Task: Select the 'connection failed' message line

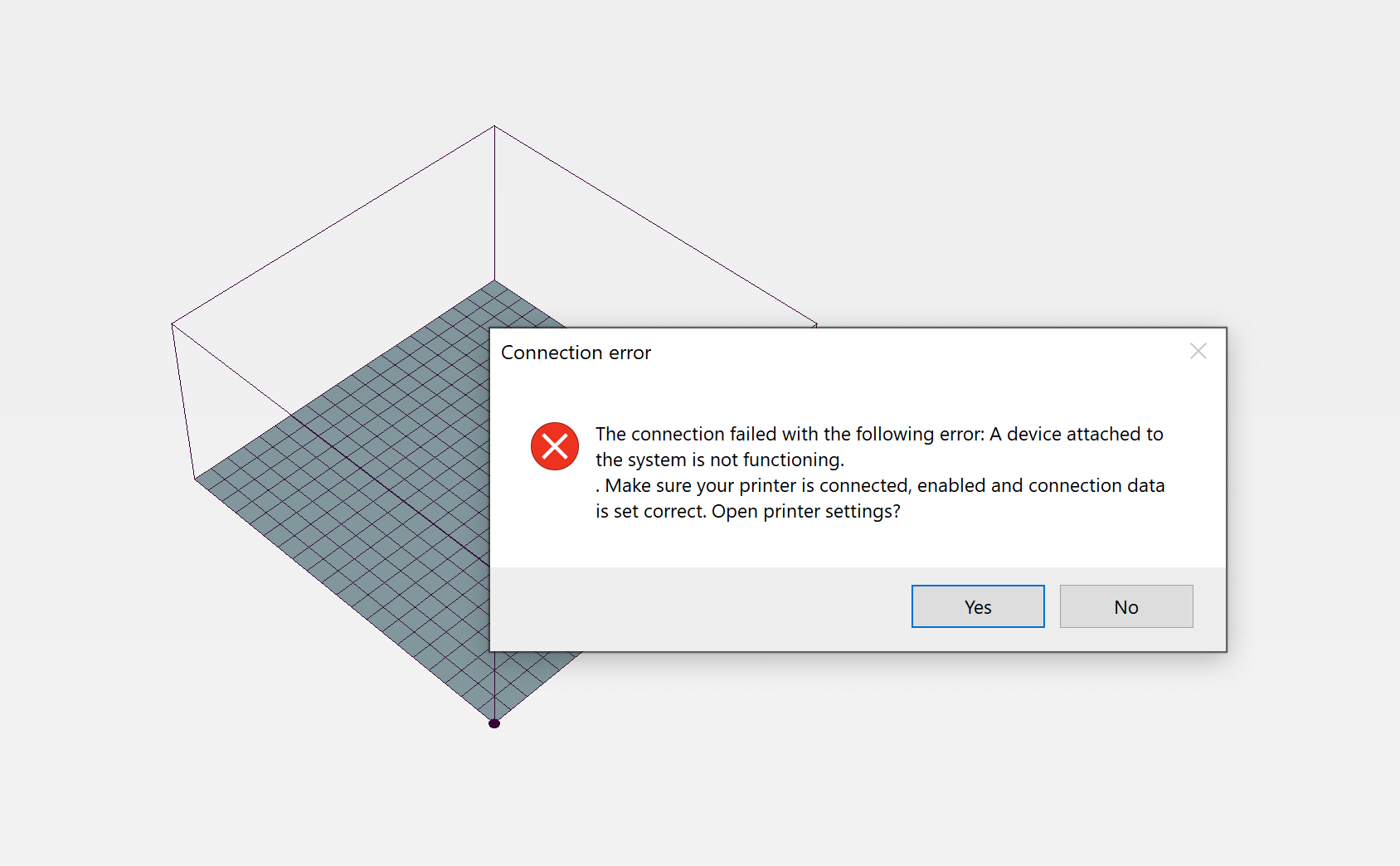Action: (879, 434)
